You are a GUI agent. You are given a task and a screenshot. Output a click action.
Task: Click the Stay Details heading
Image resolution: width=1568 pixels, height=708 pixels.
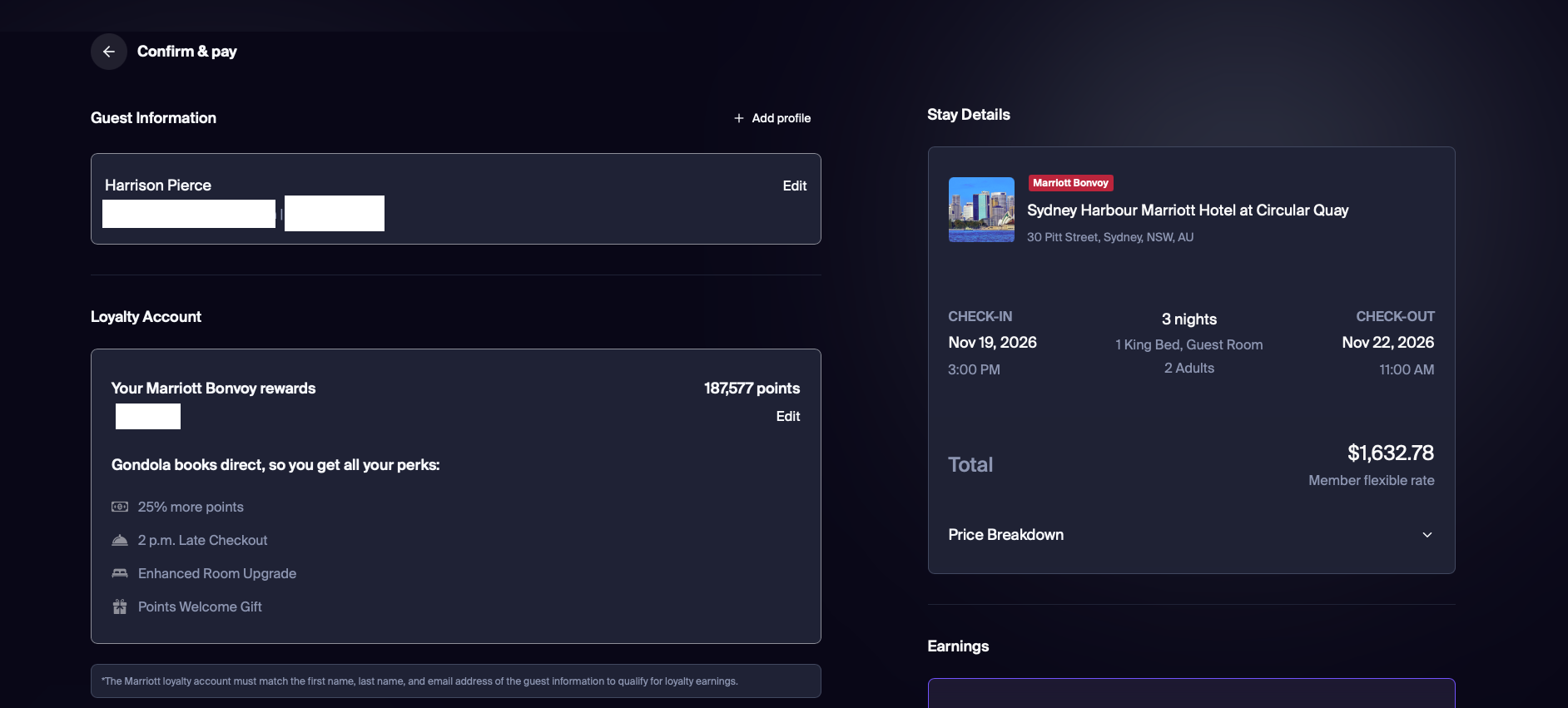[x=969, y=115]
